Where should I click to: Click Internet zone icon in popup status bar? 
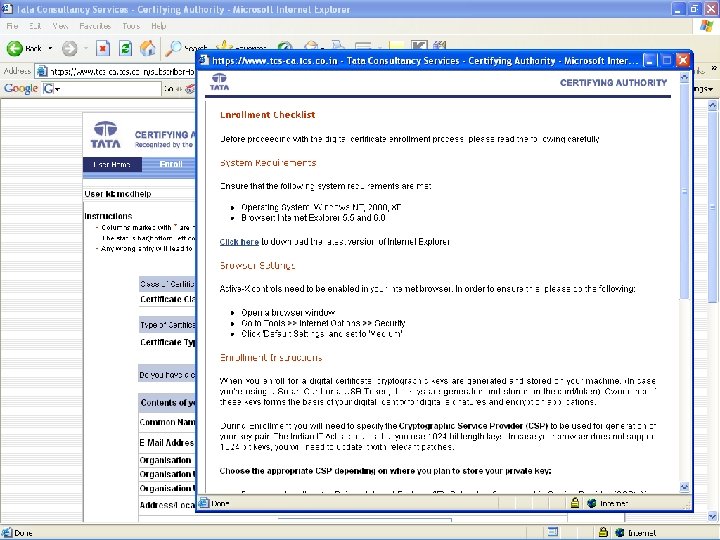coord(591,503)
